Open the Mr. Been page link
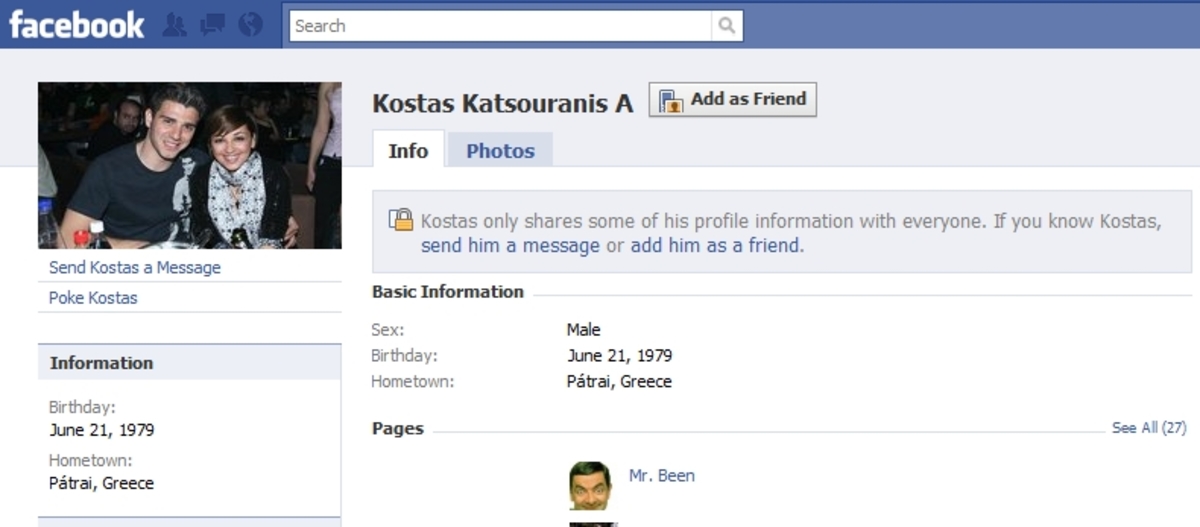 (x=661, y=476)
